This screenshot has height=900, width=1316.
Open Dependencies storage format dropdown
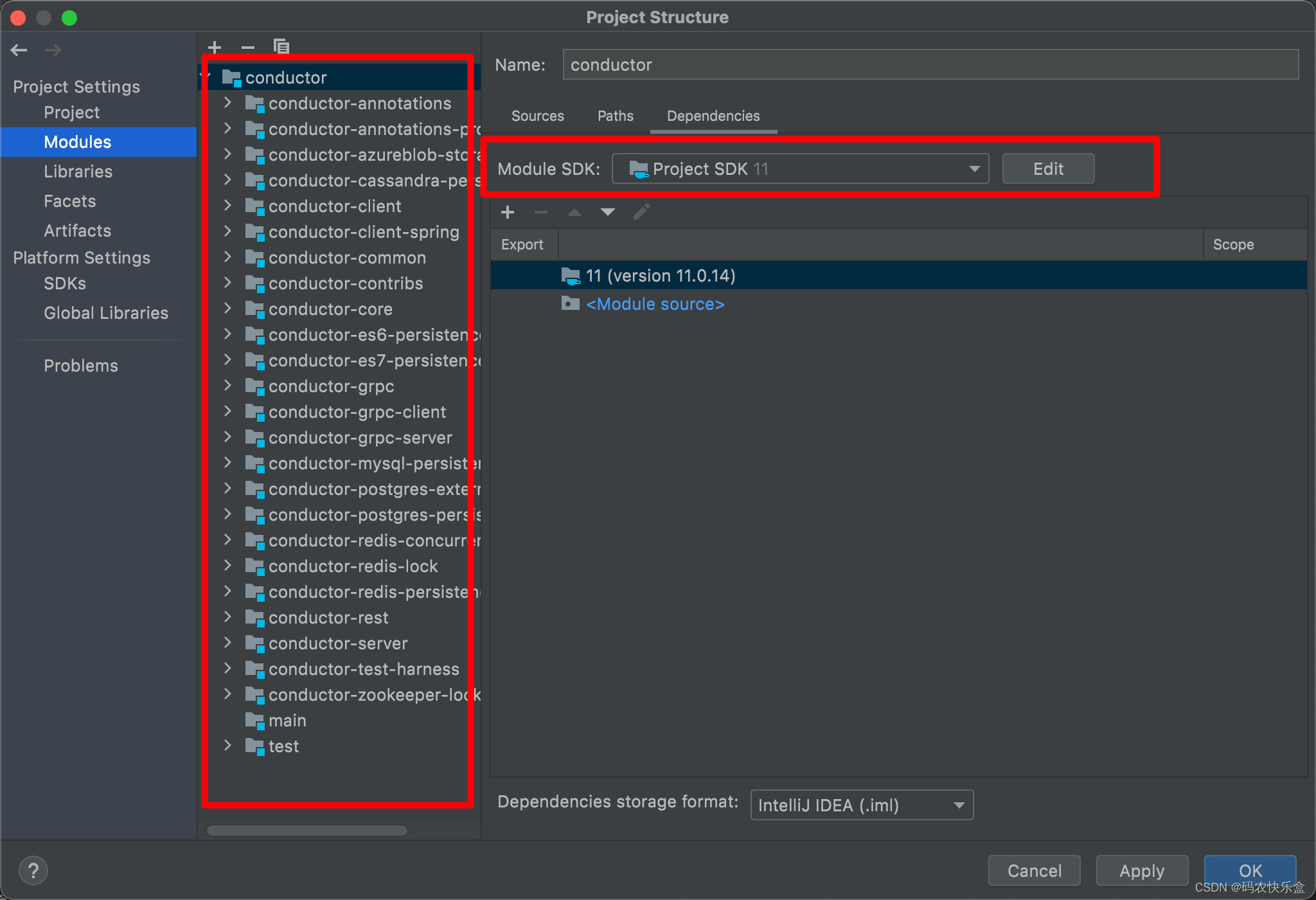[862, 805]
